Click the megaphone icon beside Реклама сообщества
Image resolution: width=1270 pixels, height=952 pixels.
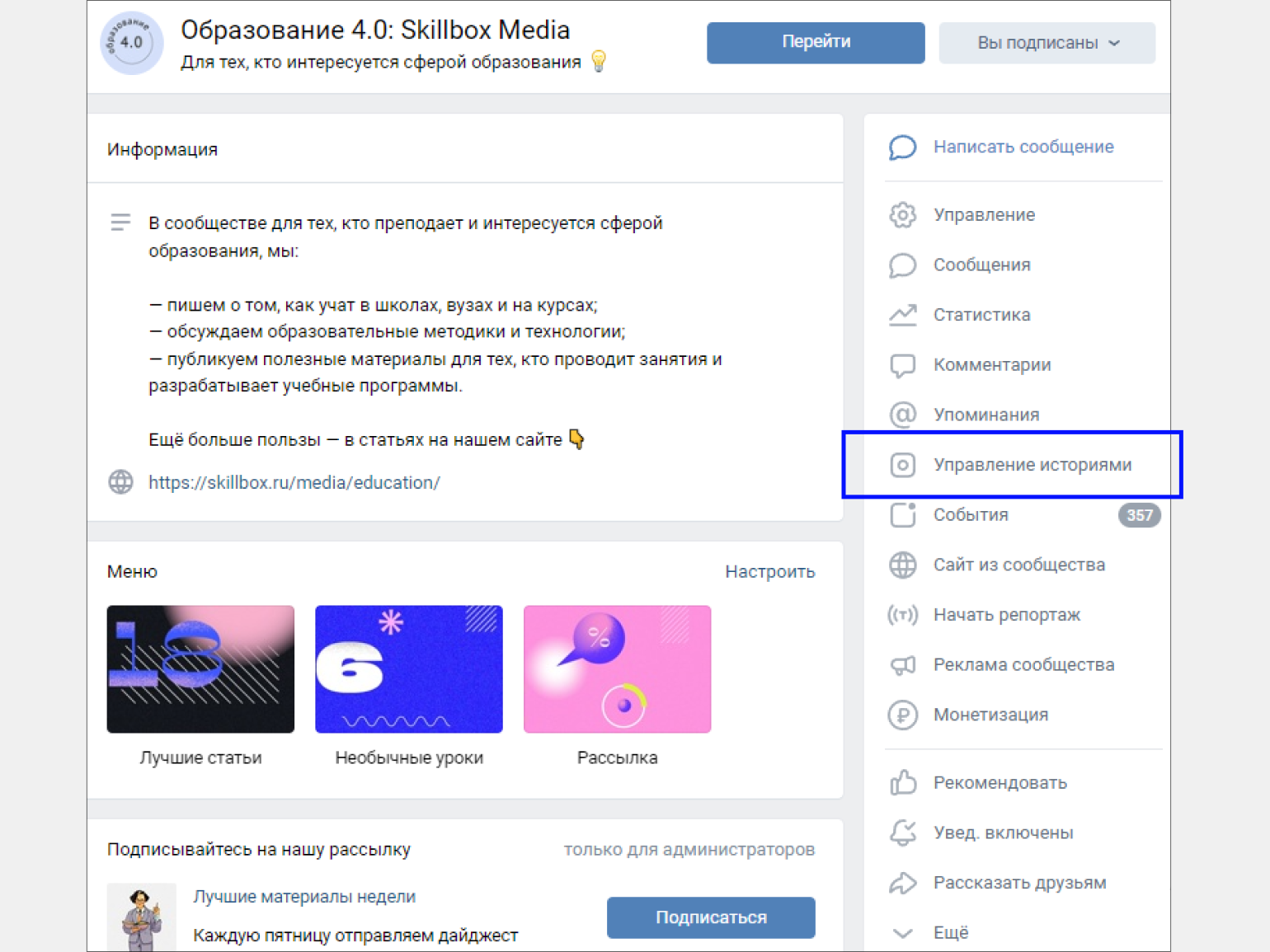point(902,665)
